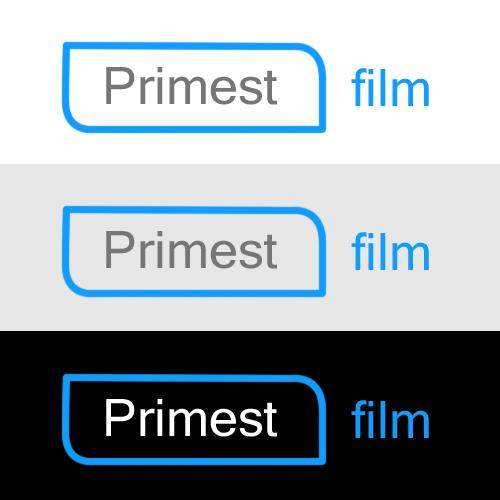Click the letter P in the middle Primest logo
Viewport: 500px width, 500px height.
[x=119, y=249]
